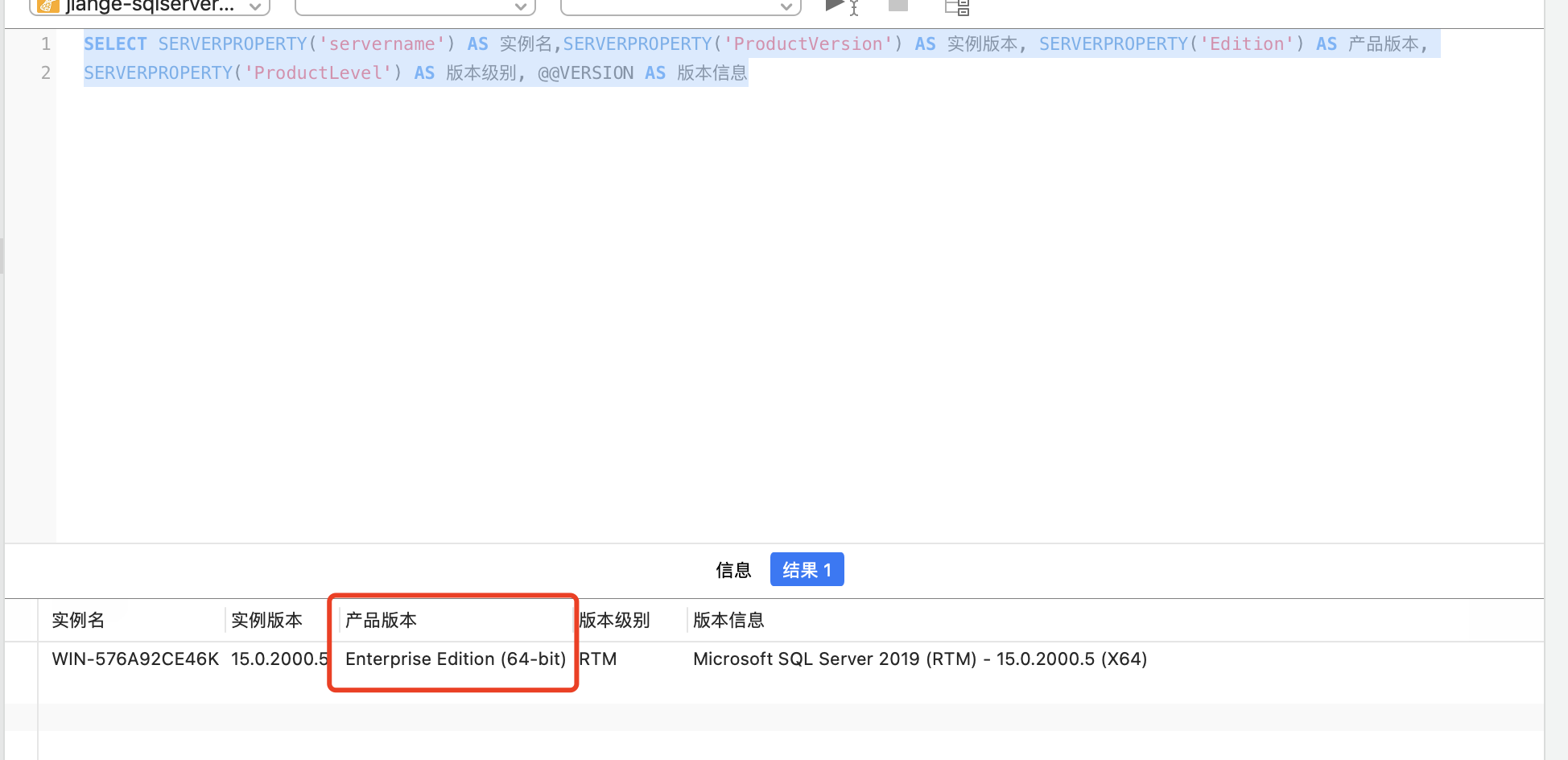Click the orange SQL Server connection icon

pos(48,6)
